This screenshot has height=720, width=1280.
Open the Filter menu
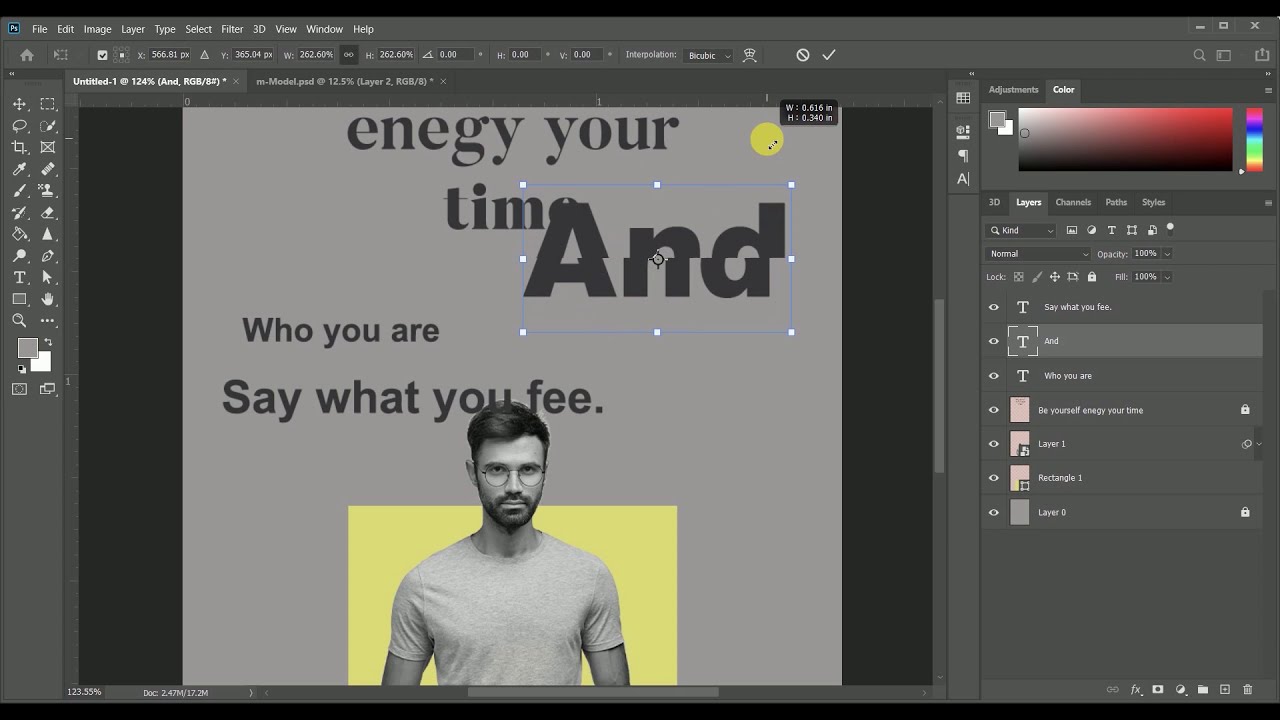click(x=232, y=29)
